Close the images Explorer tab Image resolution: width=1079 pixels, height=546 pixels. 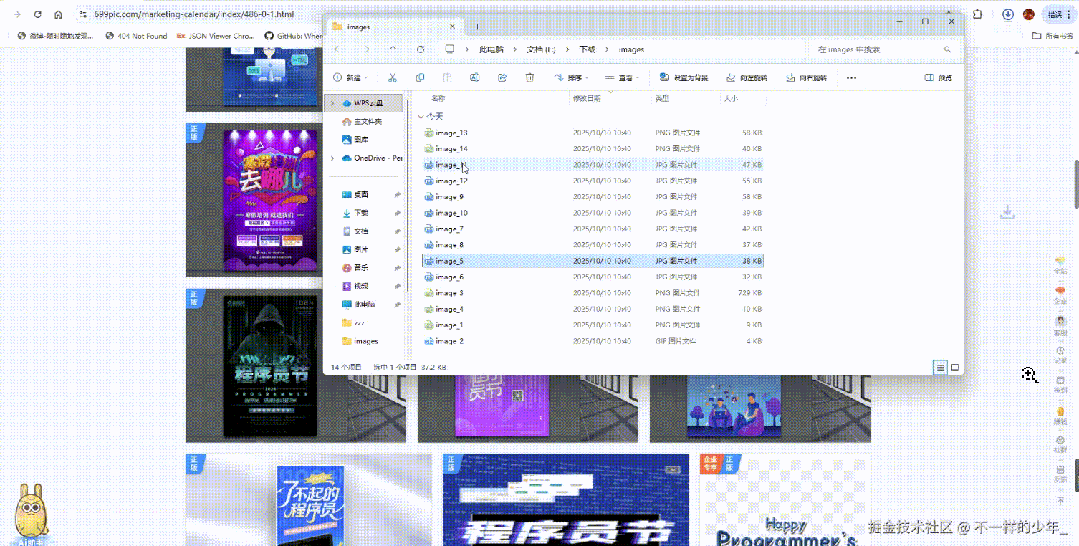[x=451, y=27]
